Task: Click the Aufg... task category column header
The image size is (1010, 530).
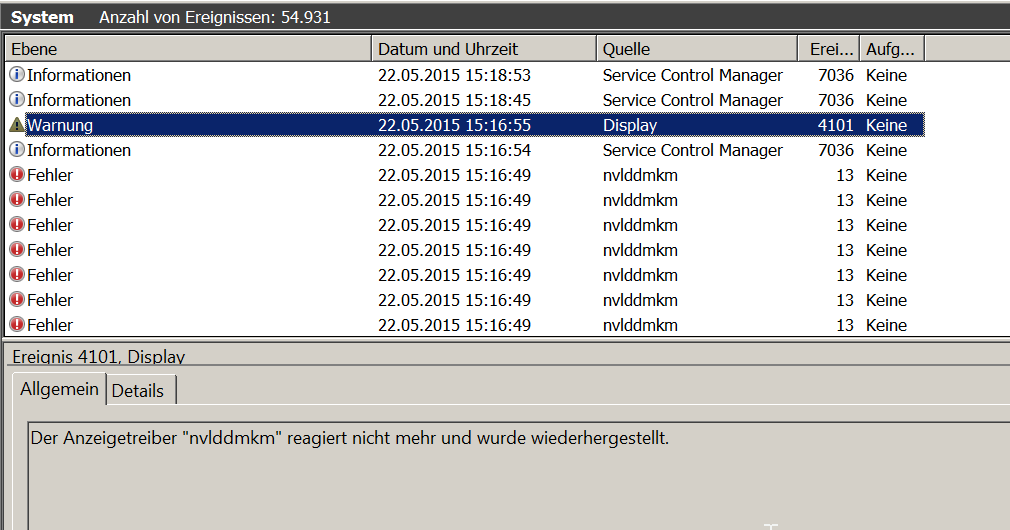Action: tap(892, 49)
